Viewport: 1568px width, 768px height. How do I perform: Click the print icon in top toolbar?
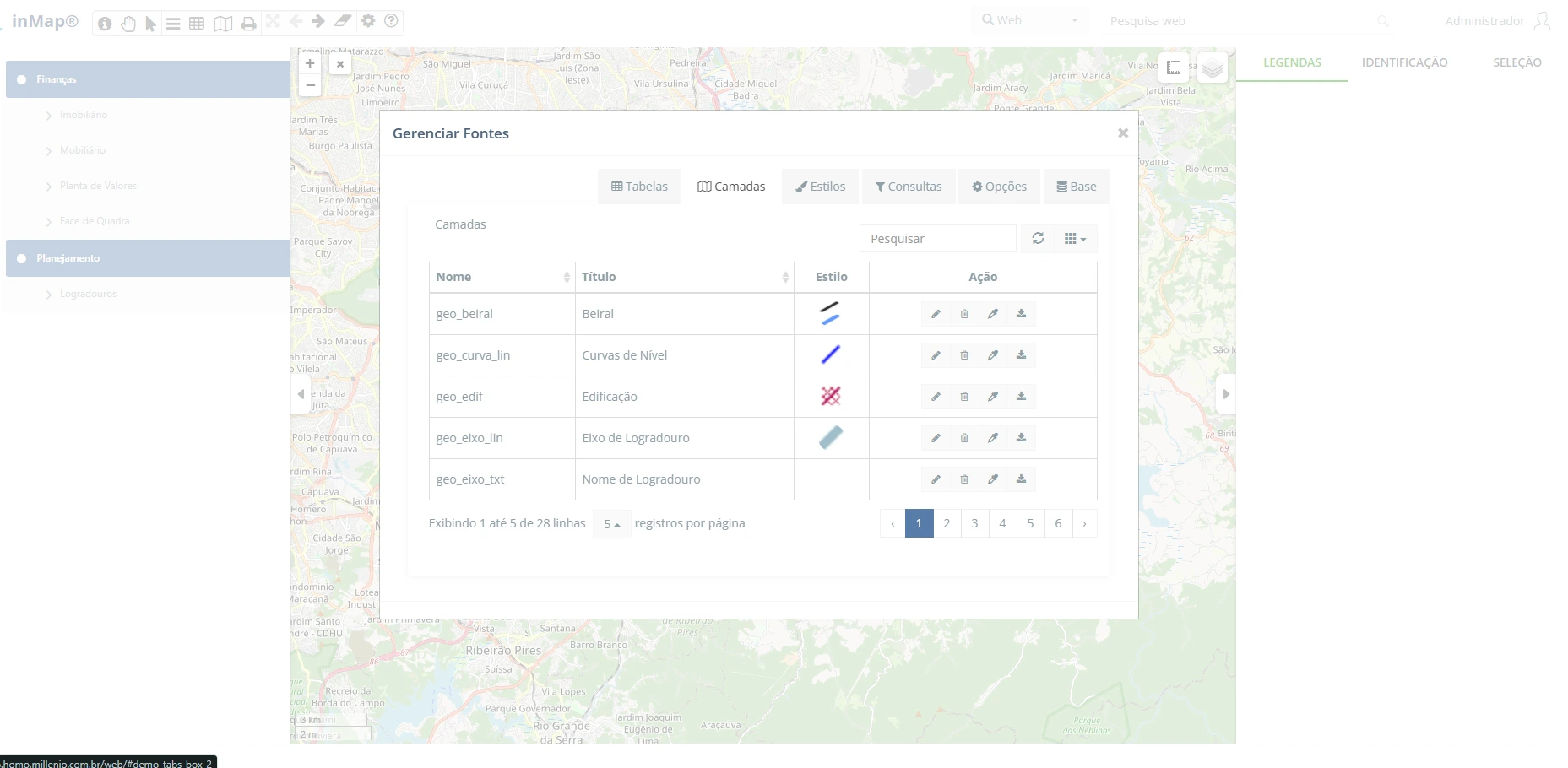pos(248,24)
